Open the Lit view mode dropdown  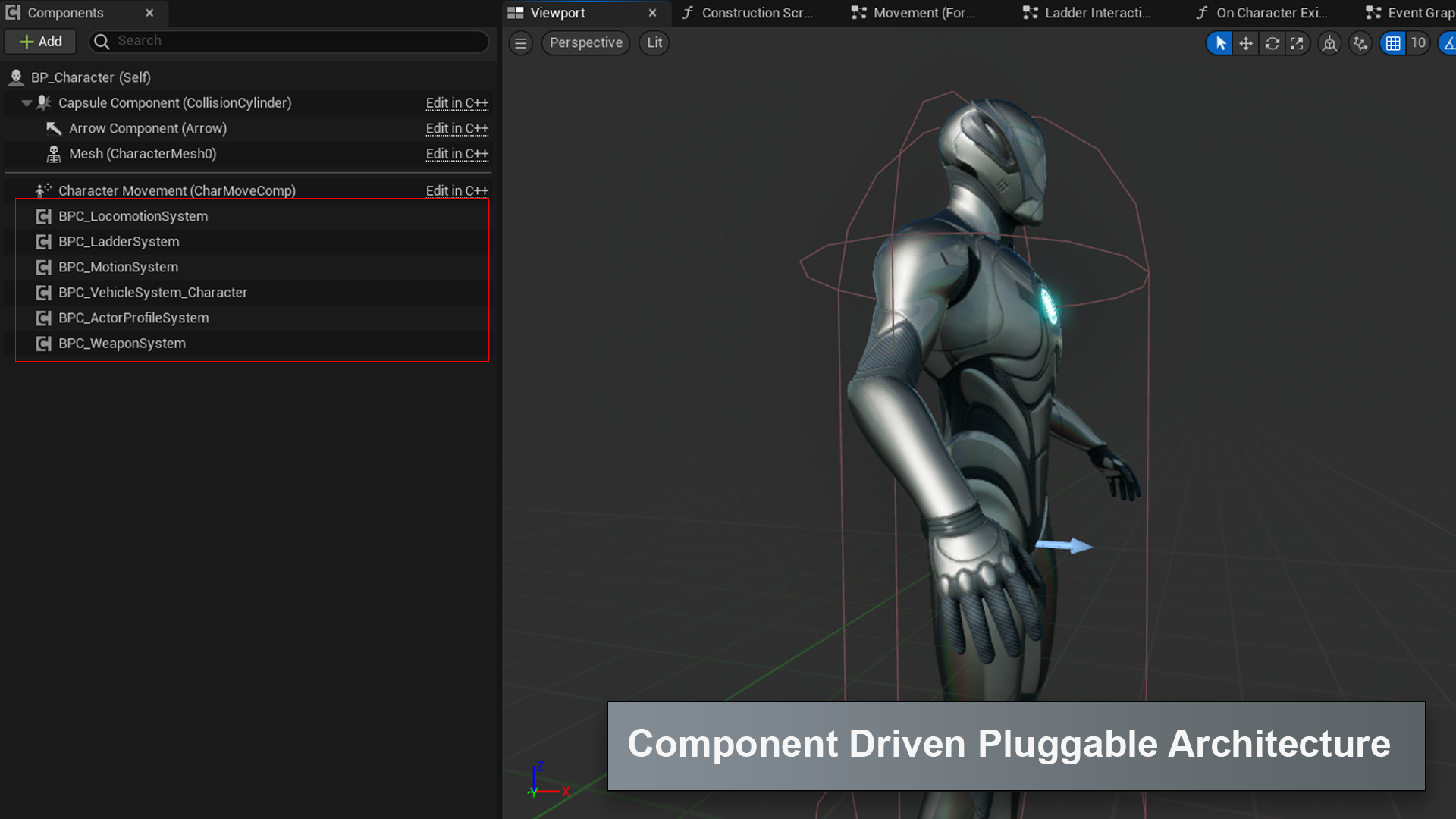[654, 43]
